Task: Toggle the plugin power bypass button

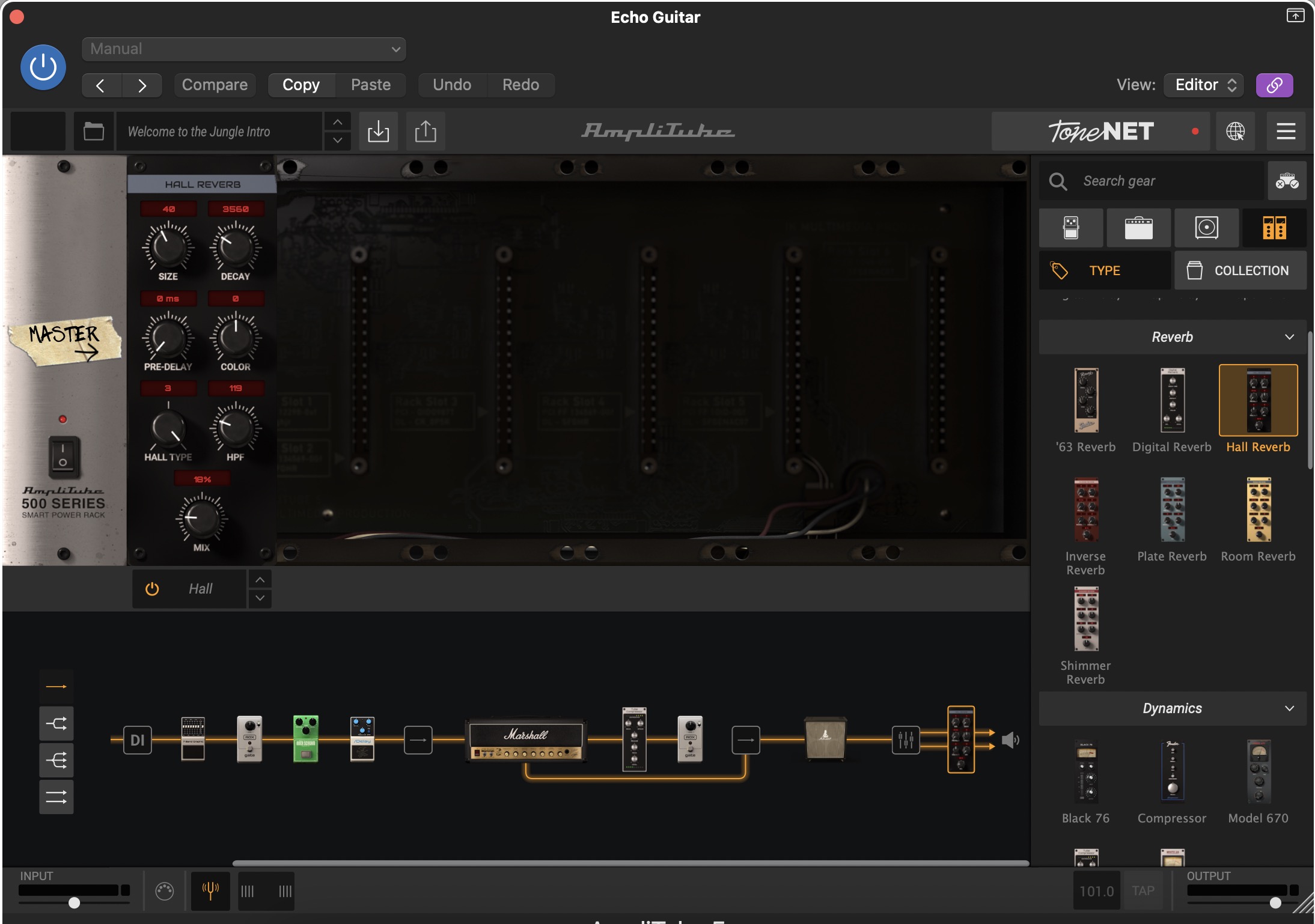Action: click(43, 67)
